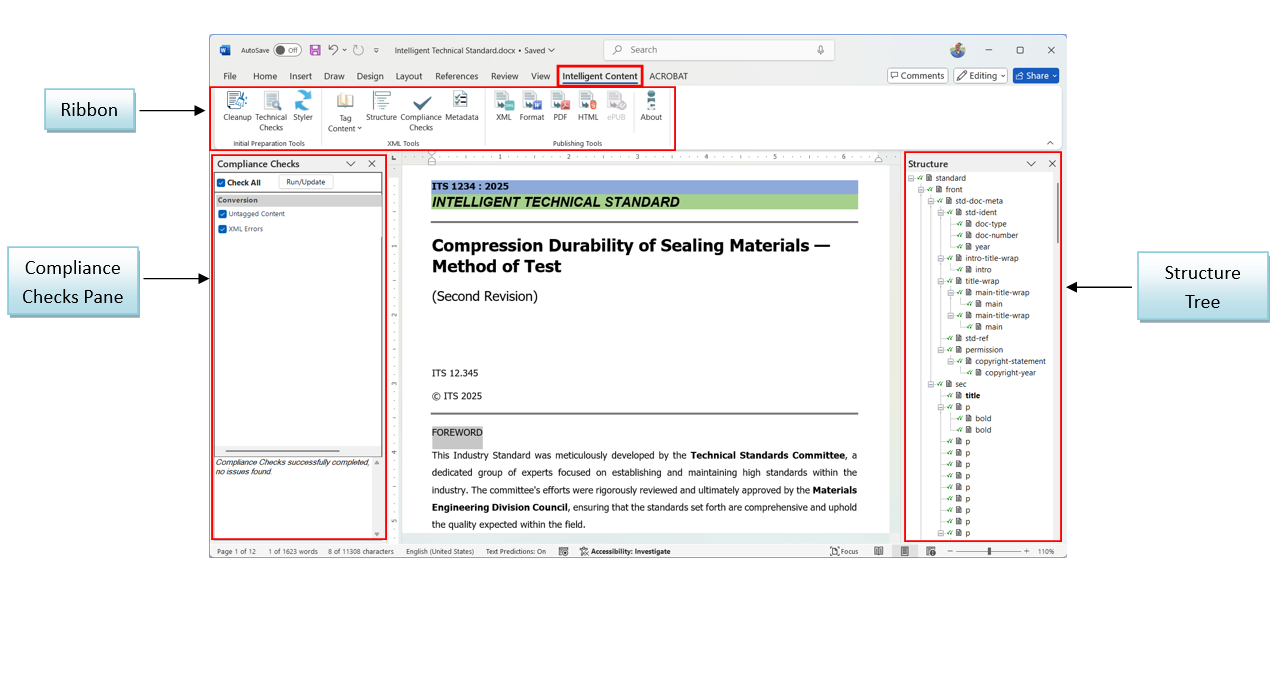Toggle the Untagged Content checkbox
The width and height of the screenshot is (1276, 695).
pyautogui.click(x=223, y=214)
